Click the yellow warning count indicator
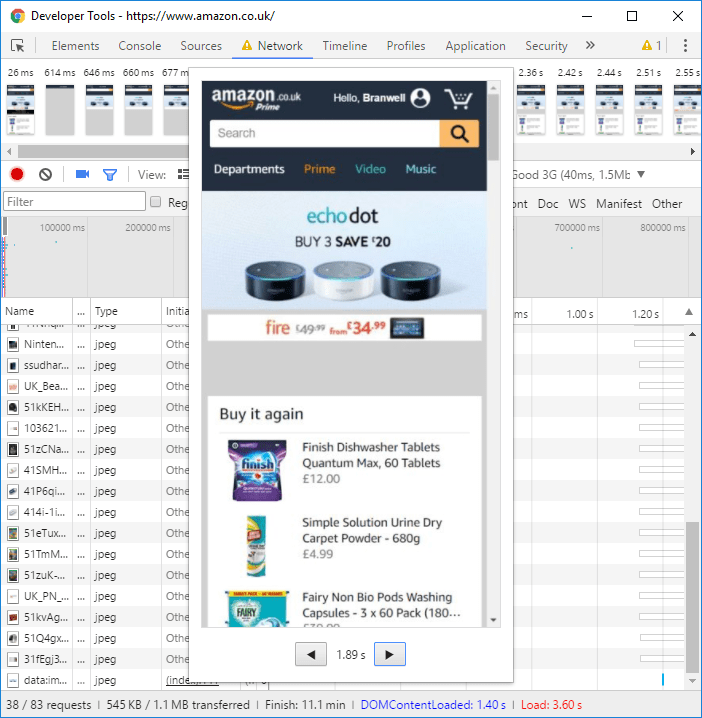The image size is (702, 718). 651,46
